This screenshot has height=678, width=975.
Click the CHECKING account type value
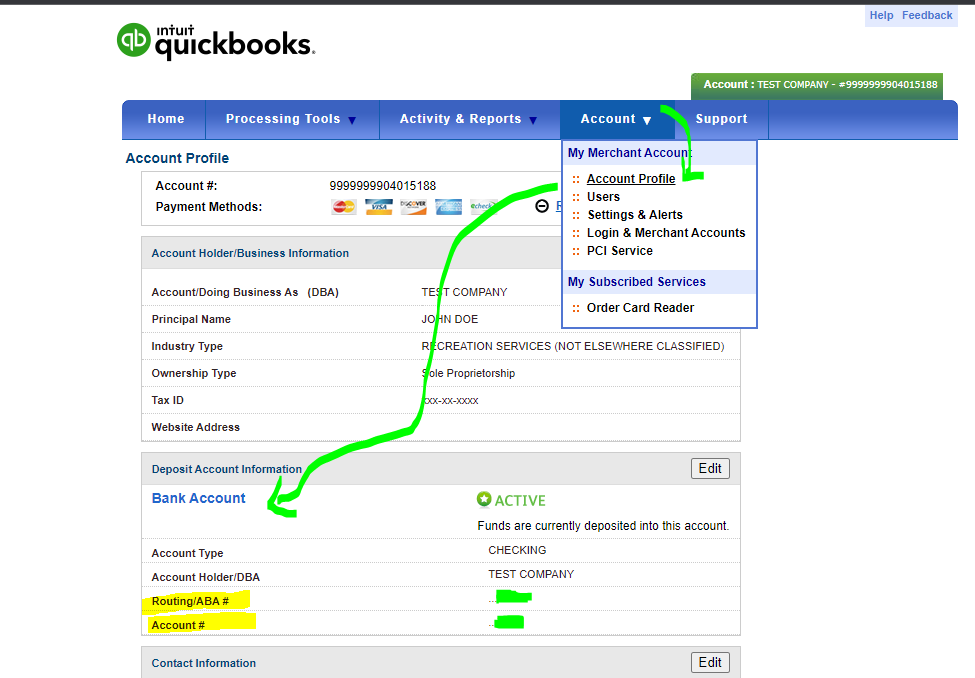tap(517, 550)
